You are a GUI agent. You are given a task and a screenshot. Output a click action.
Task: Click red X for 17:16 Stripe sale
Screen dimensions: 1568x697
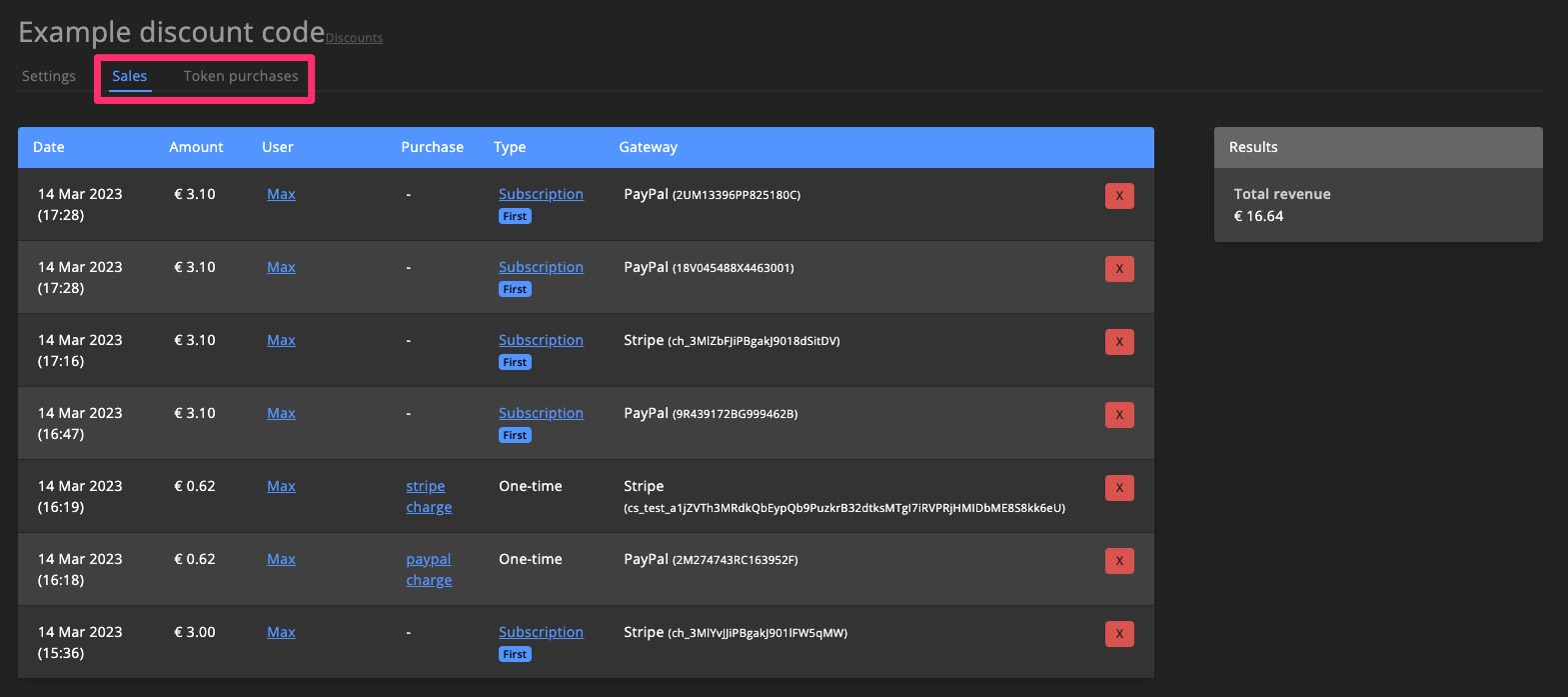[1118, 342]
